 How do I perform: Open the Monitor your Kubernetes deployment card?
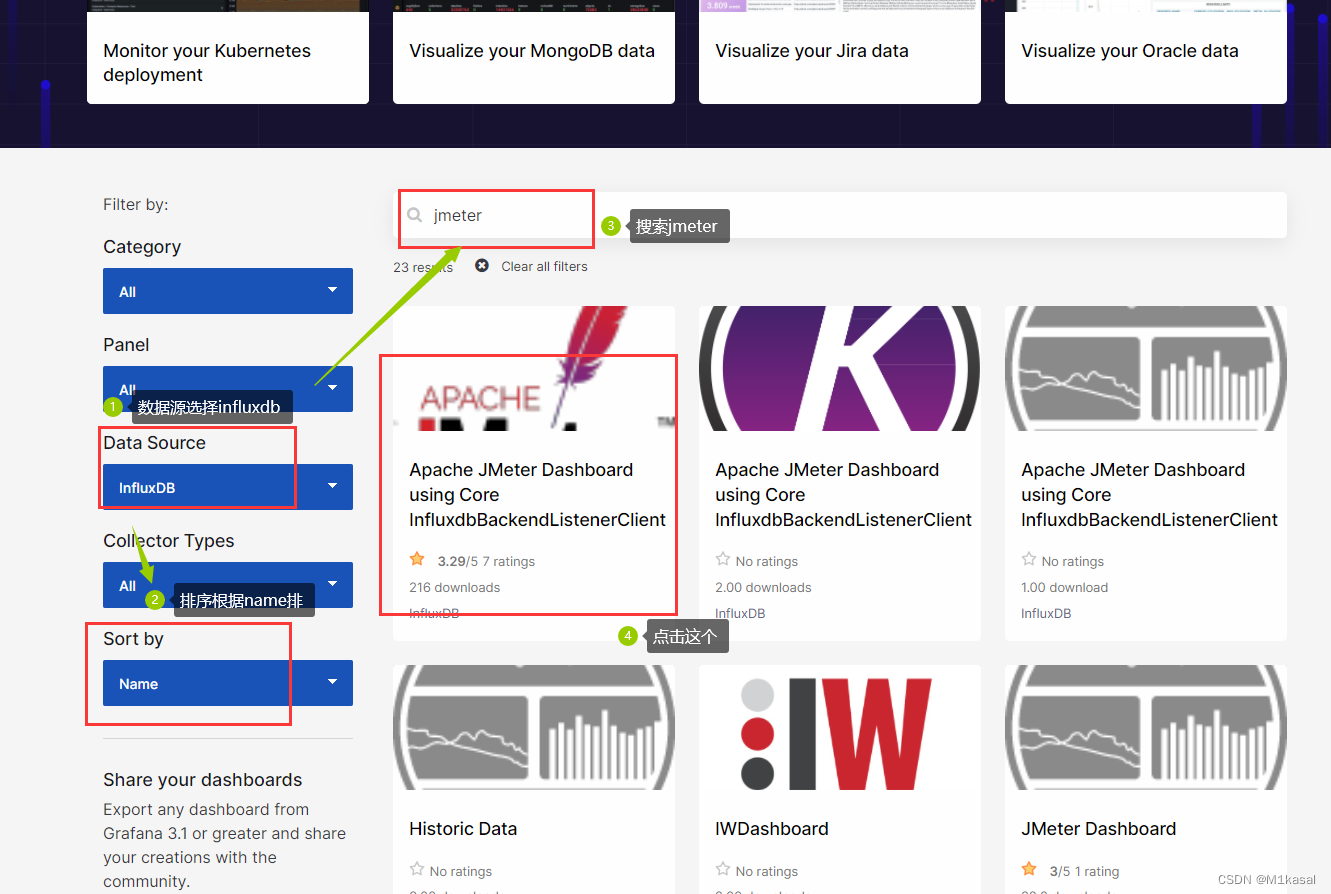point(228,51)
